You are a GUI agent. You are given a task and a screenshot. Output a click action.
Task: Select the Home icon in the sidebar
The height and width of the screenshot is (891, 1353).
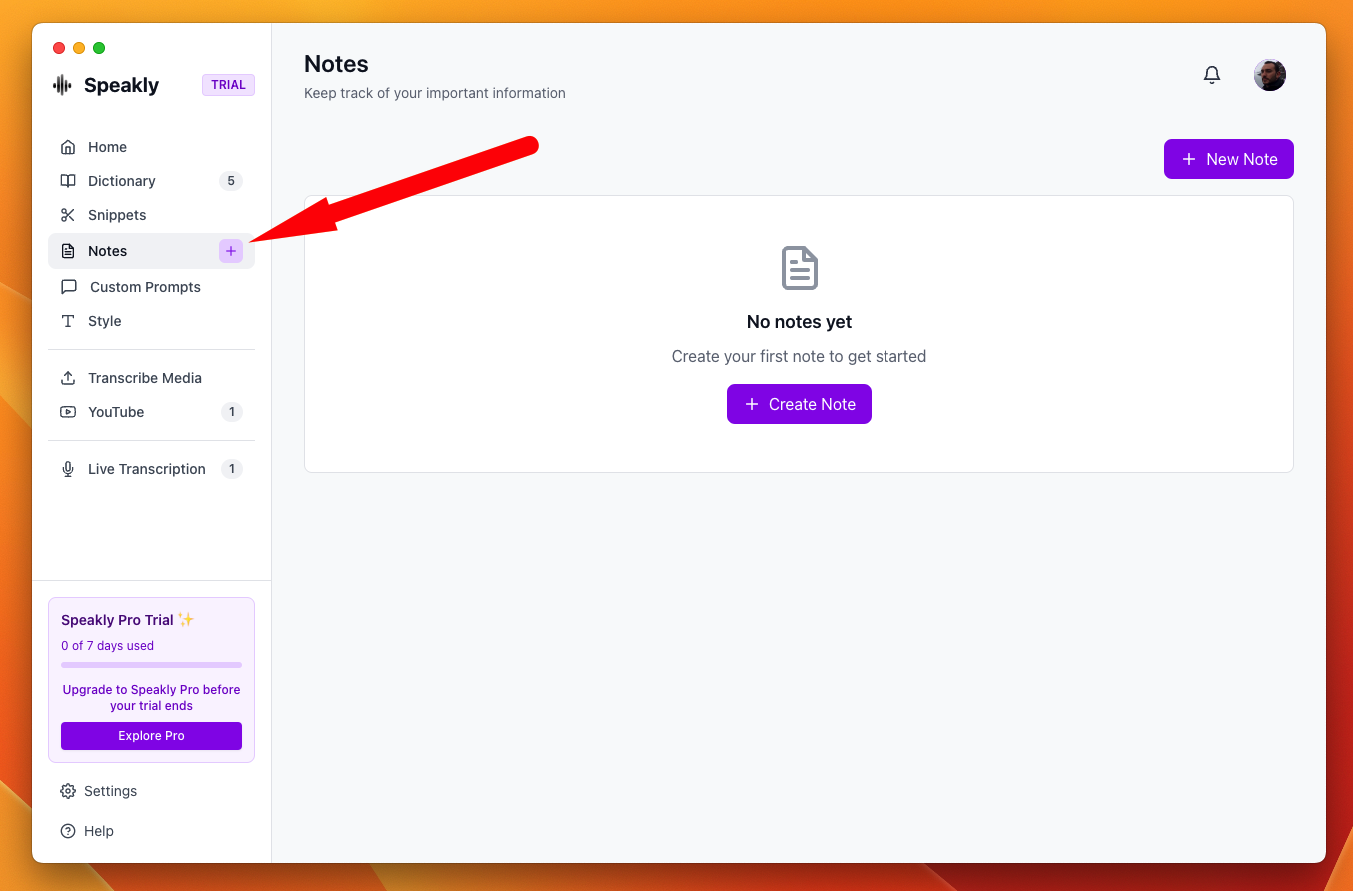67,146
